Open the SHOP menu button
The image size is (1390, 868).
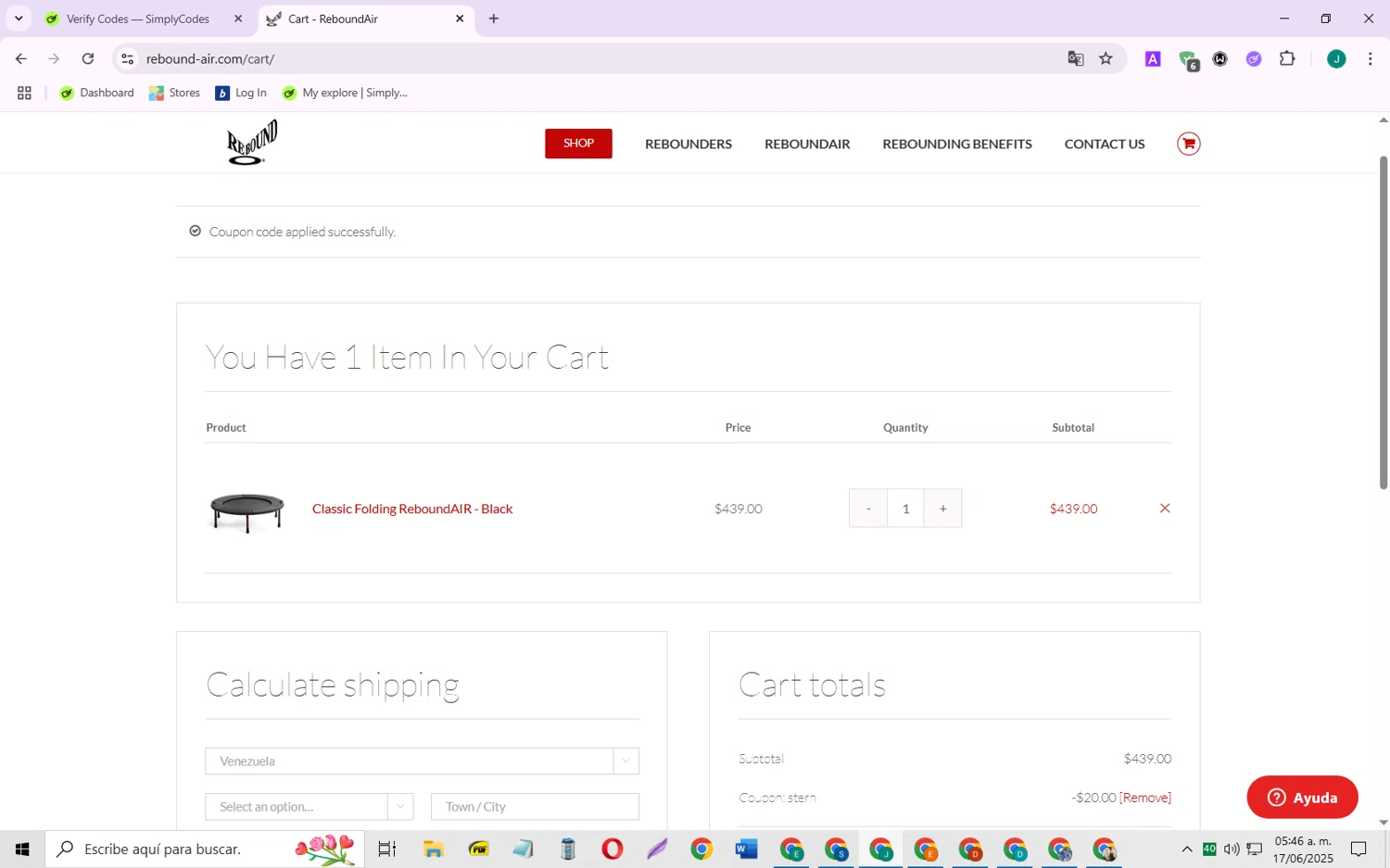click(578, 144)
